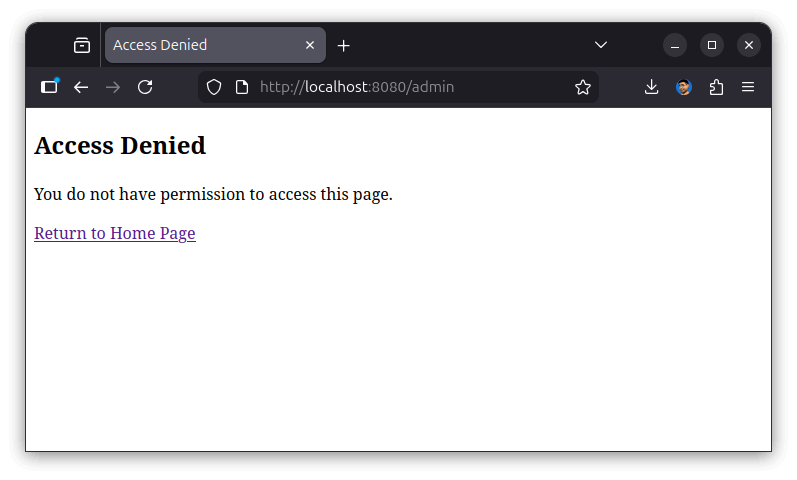Bookmark this page with the star
The image size is (797, 480).
[x=583, y=87]
